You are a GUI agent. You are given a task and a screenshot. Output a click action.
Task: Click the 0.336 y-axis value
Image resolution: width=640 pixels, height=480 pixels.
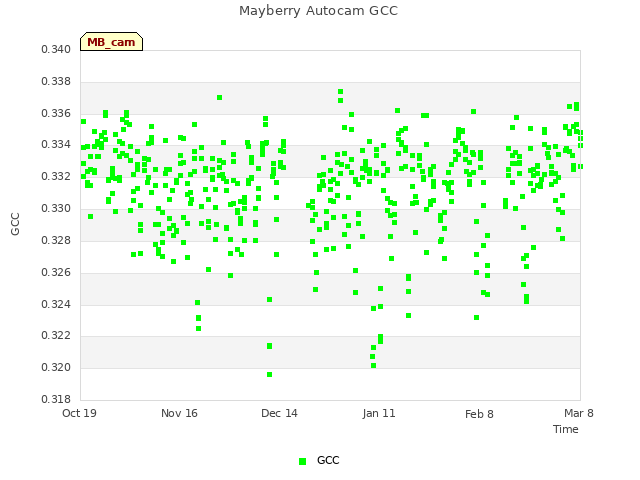(x=56, y=113)
